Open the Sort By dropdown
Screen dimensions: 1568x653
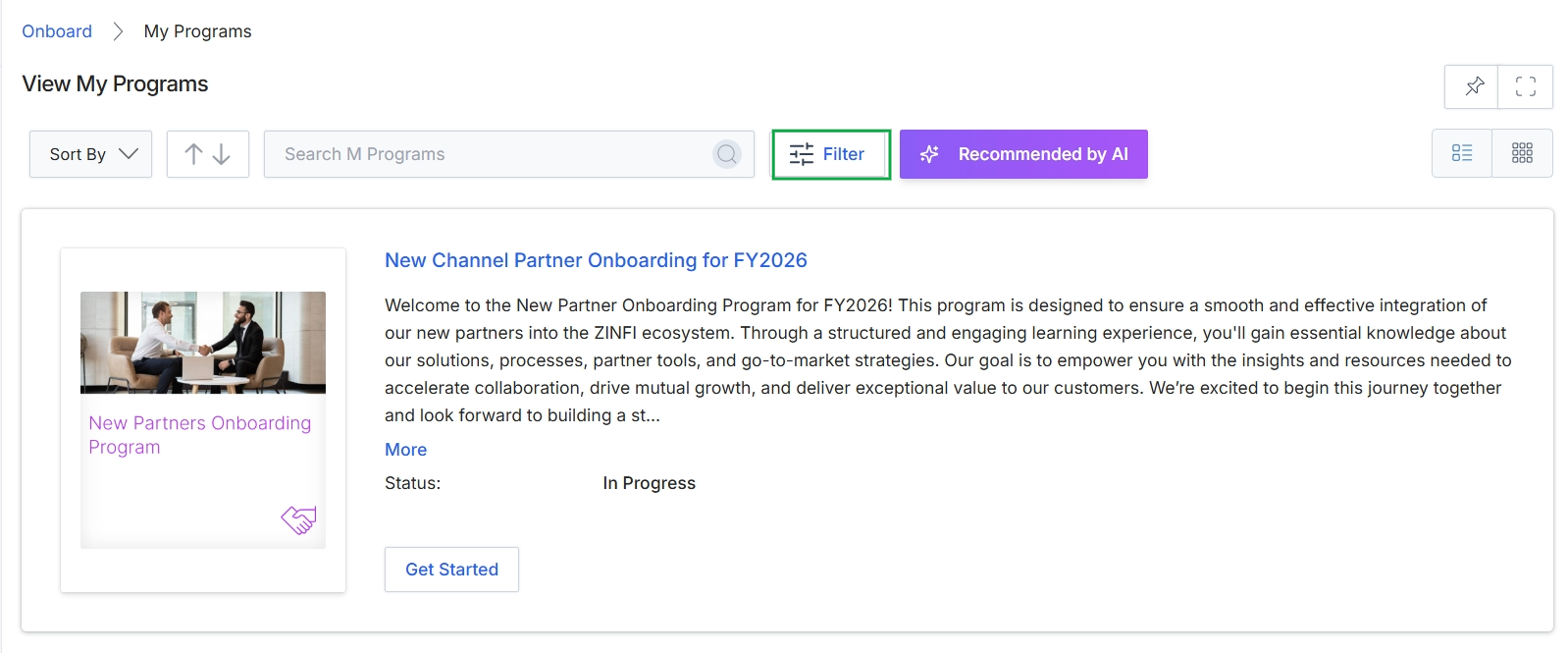pyautogui.click(x=90, y=154)
